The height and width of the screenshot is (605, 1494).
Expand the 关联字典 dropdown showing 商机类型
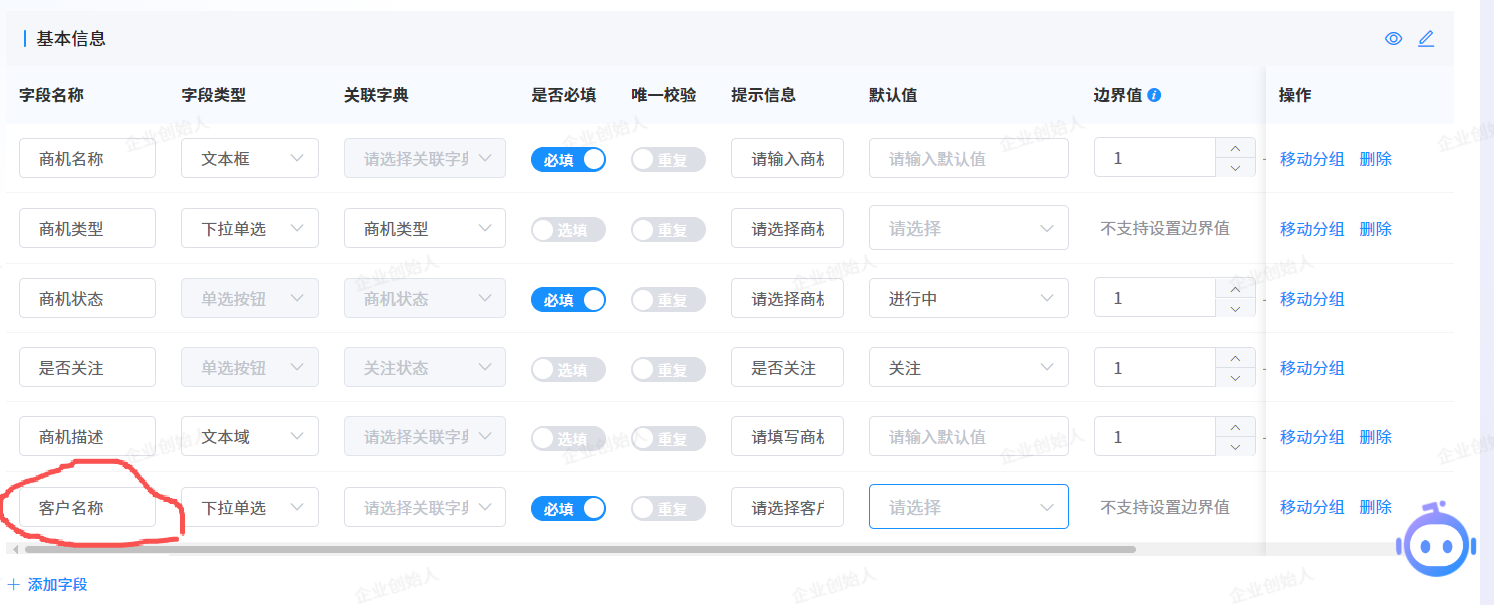[425, 228]
